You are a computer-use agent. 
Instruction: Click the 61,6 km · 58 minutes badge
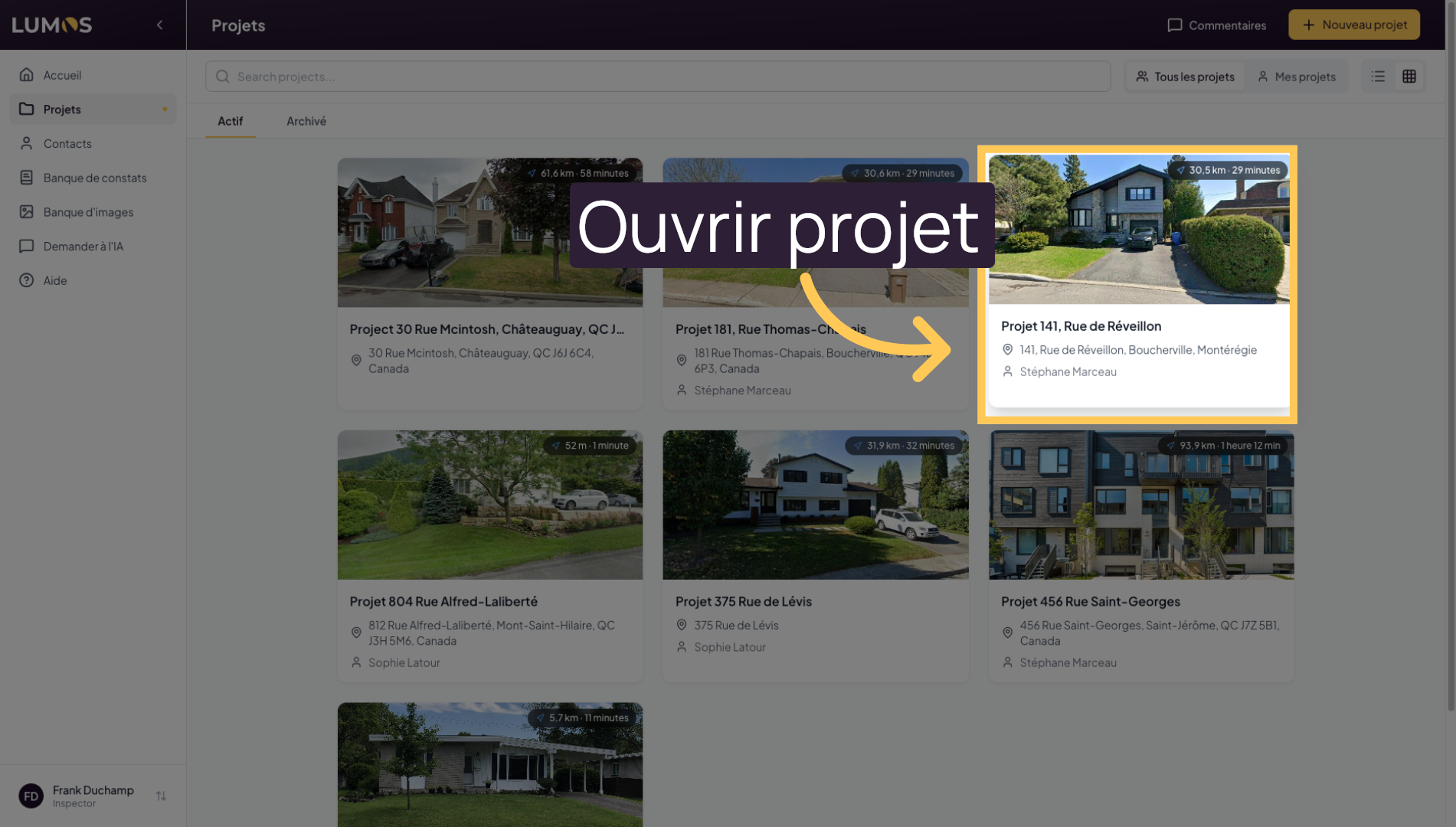tap(578, 173)
